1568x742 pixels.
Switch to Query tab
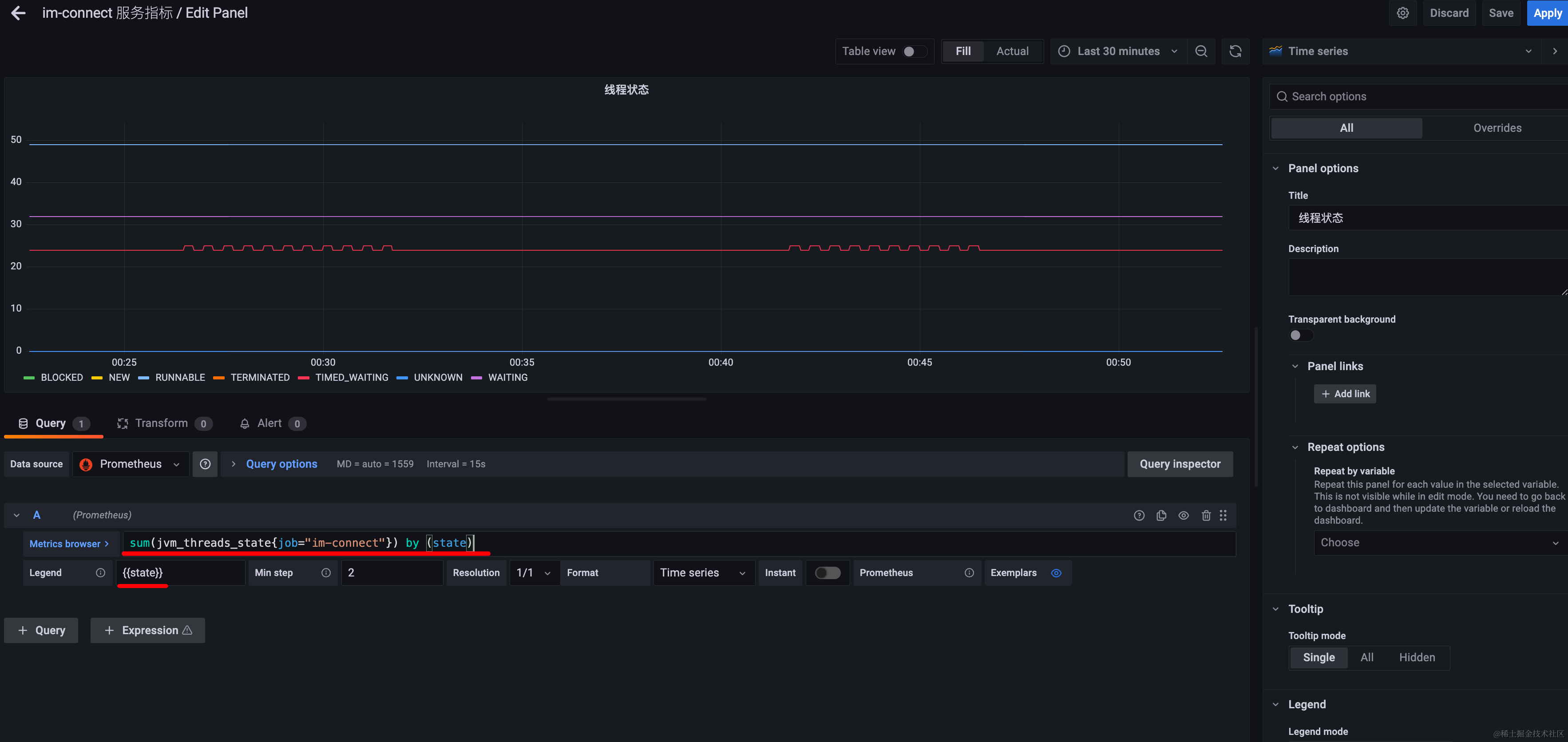point(54,424)
